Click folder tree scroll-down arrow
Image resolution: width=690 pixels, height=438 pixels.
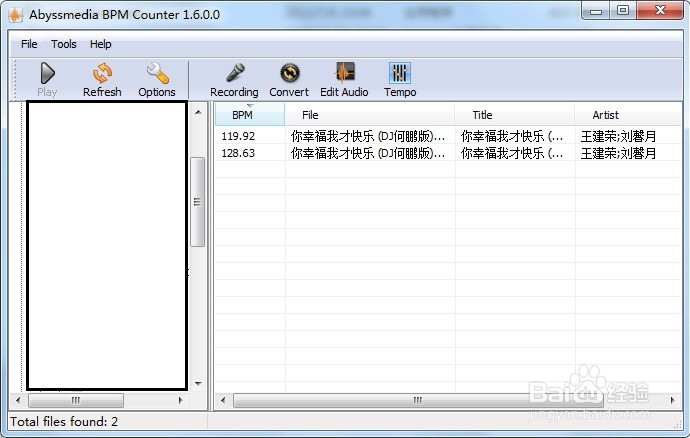[198, 383]
